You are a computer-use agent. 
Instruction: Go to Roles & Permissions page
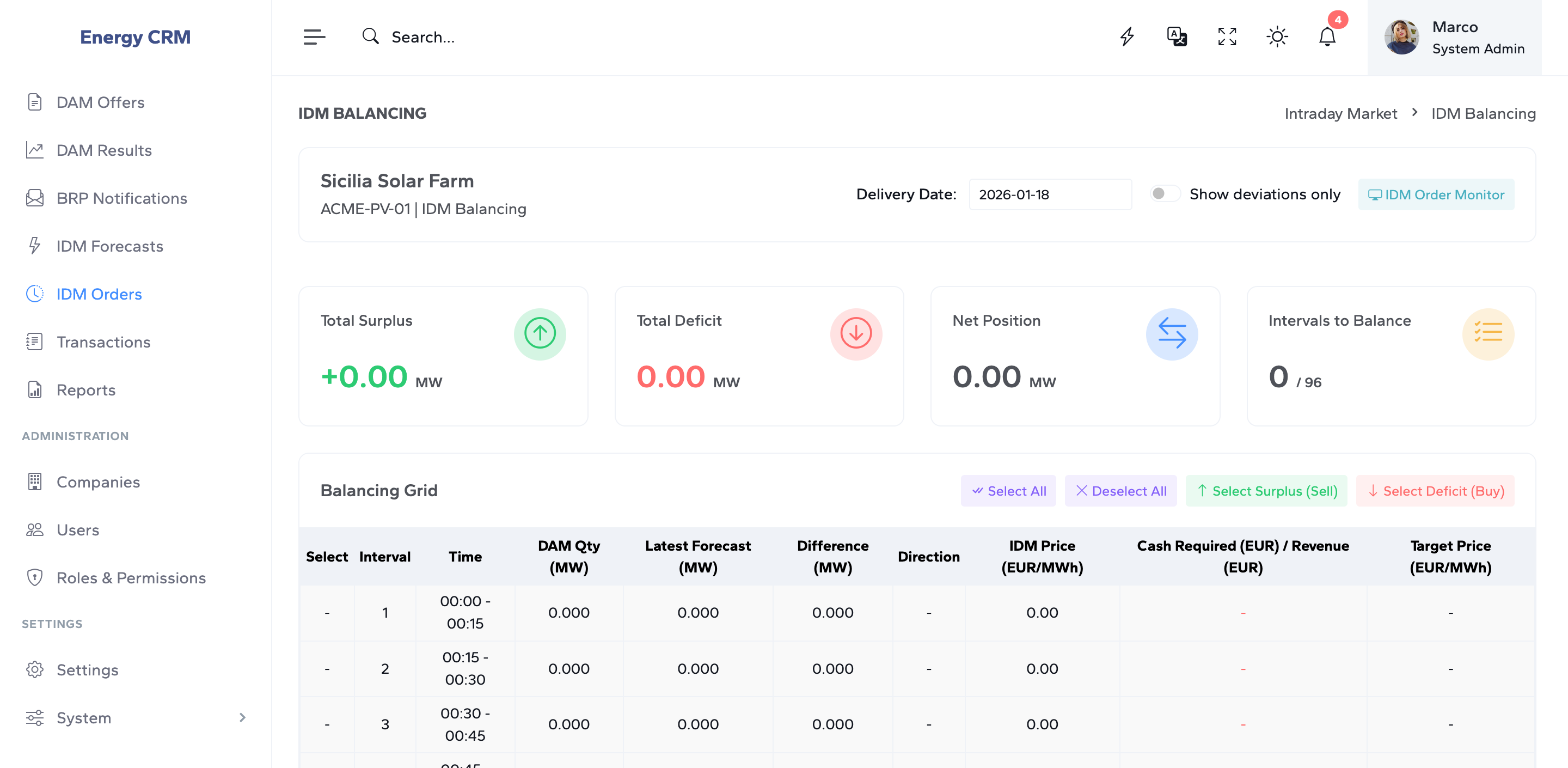tap(131, 578)
